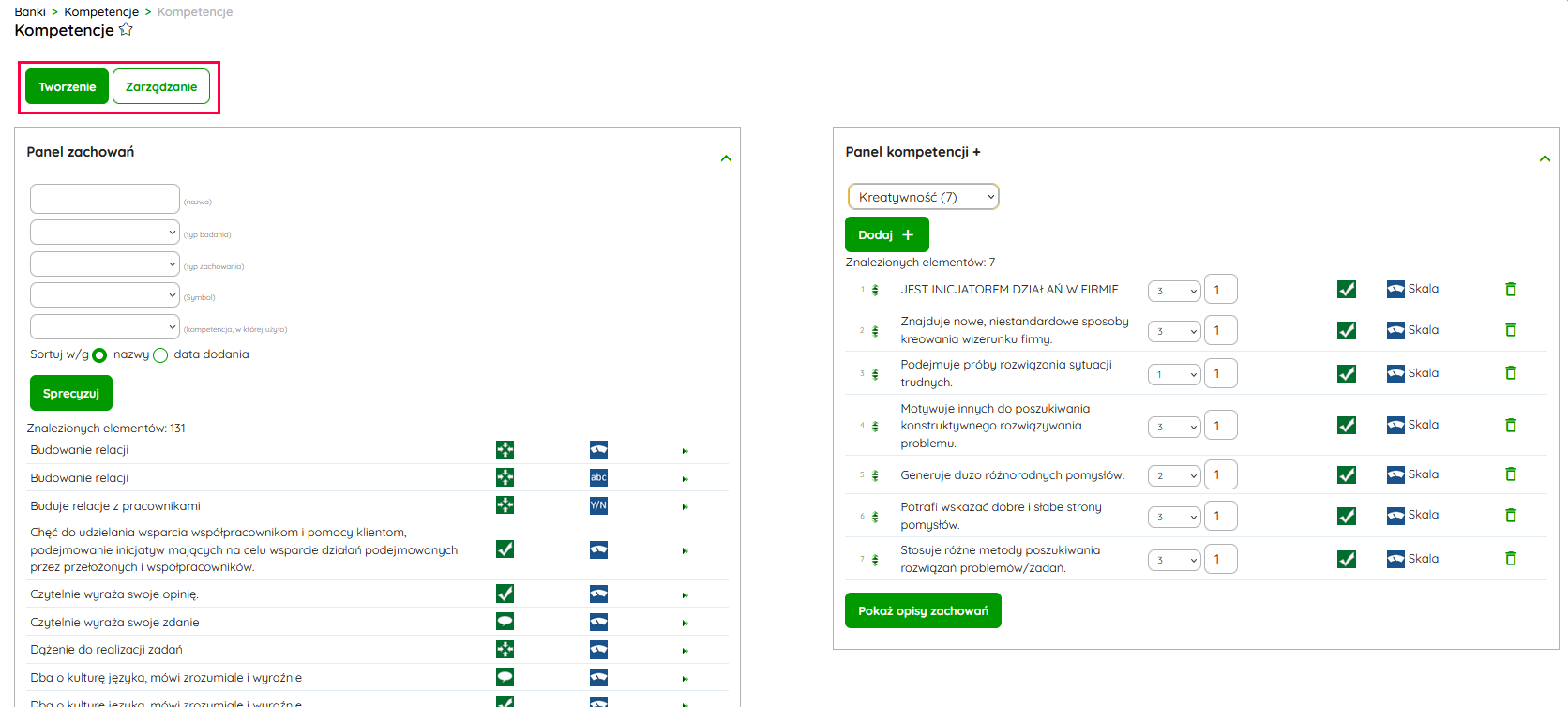Open the typ badania dropdown
This screenshot has height=707, width=1568.
tap(104, 233)
